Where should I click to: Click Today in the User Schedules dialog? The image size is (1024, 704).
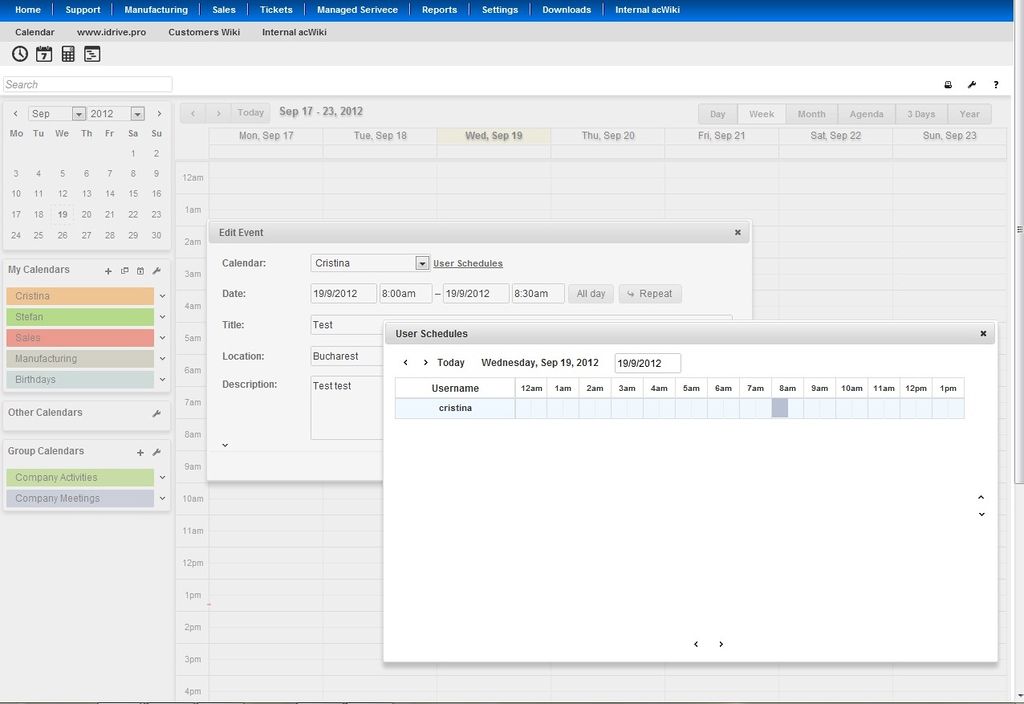pos(451,363)
